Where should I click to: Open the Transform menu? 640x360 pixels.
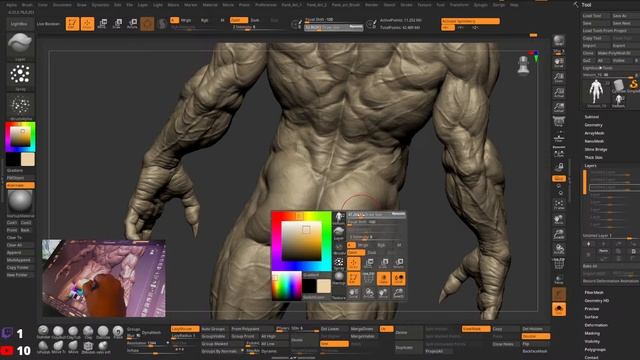(459, 5)
